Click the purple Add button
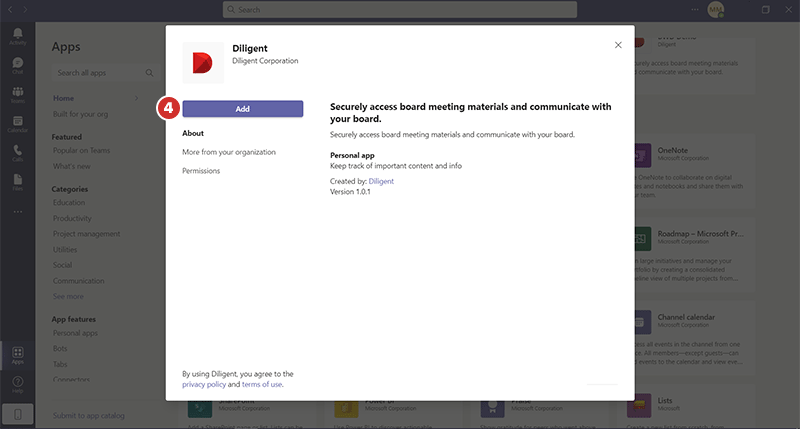The image size is (800, 429). tap(242, 108)
